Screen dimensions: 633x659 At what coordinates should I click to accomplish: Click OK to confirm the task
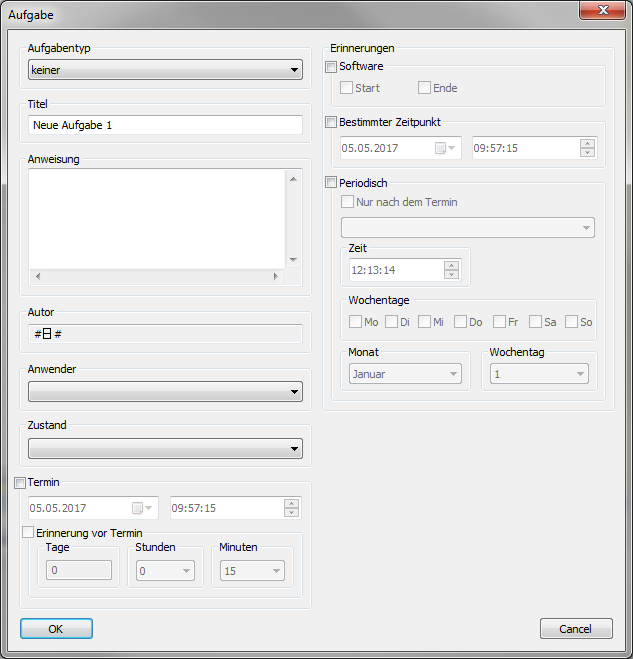click(x=56, y=628)
